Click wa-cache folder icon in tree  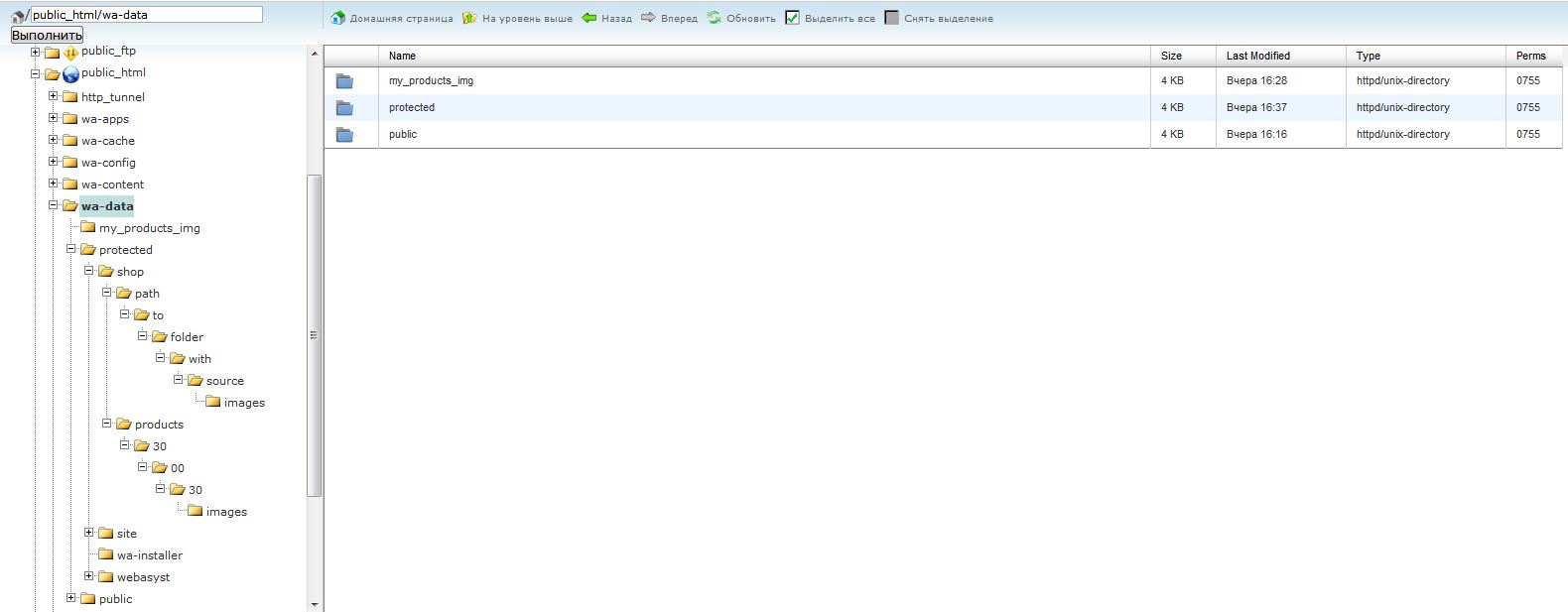click(70, 141)
